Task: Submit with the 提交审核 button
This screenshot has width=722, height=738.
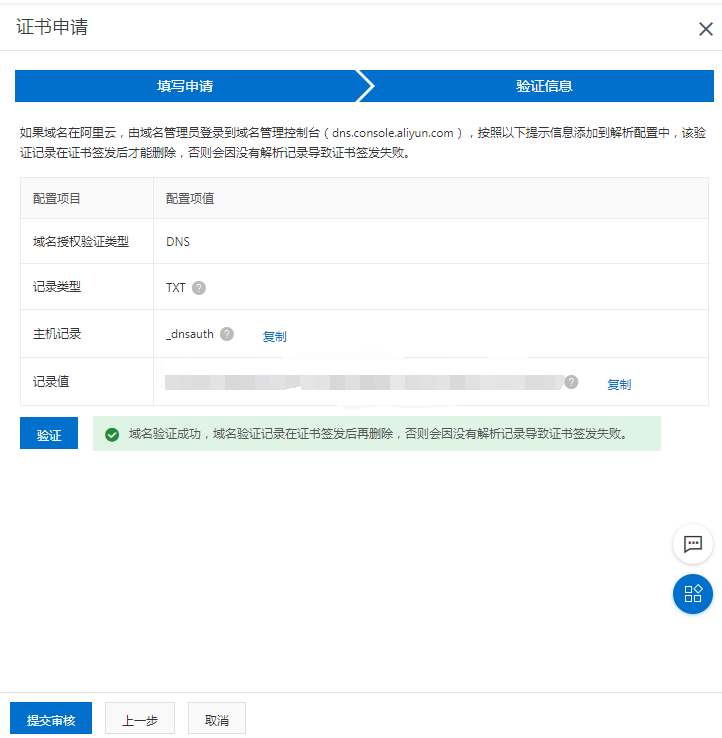Action: tap(51, 720)
